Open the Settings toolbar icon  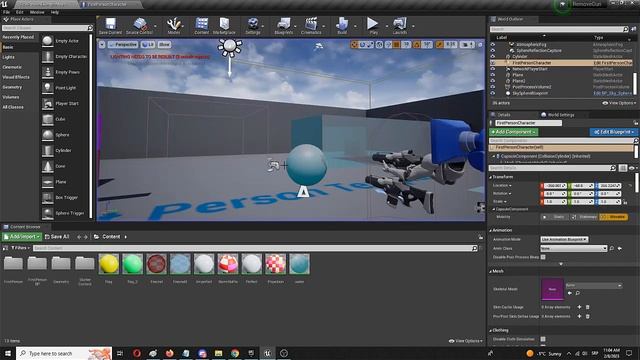tap(253, 24)
